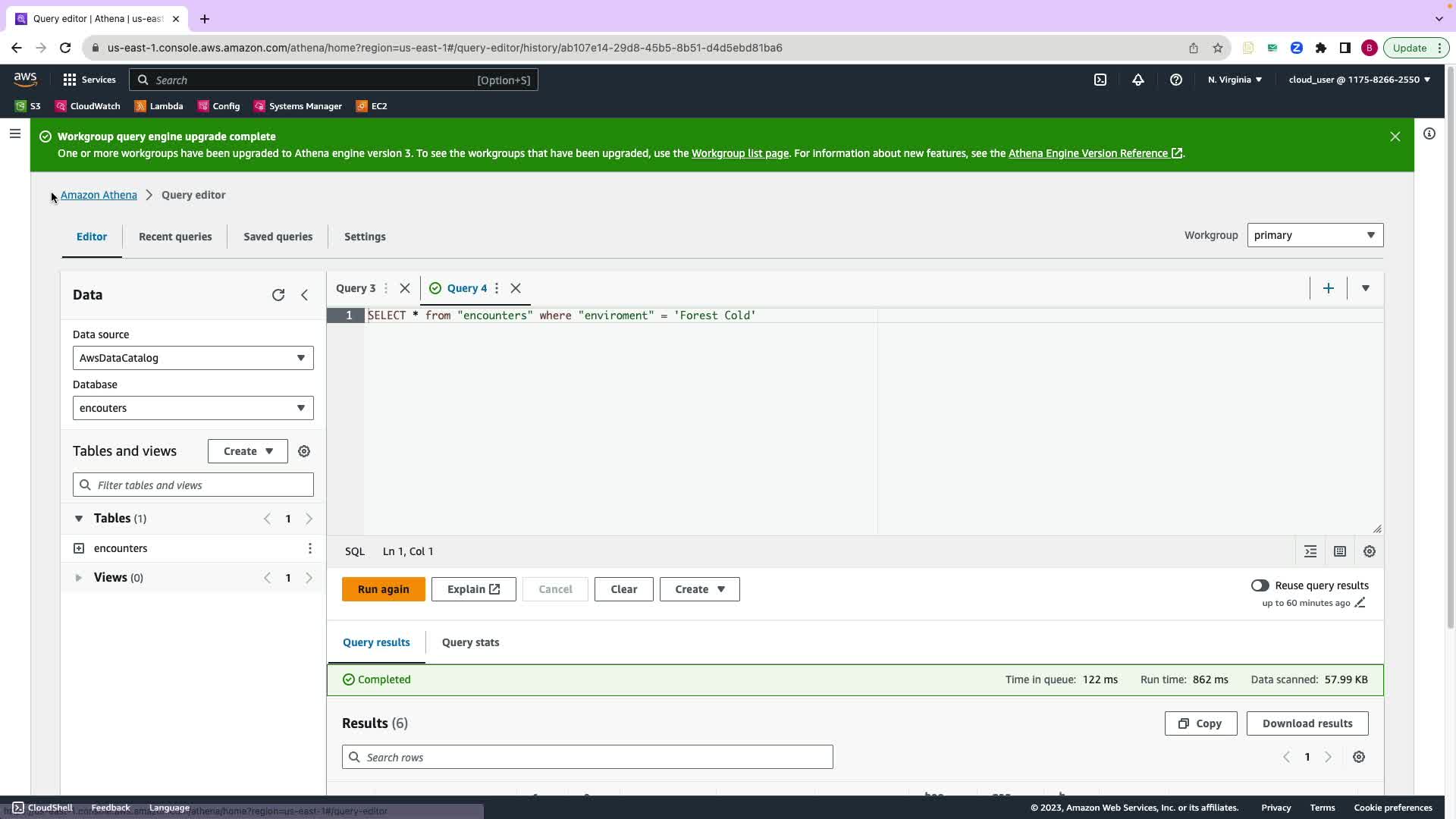
Task: Add a new query tab
Action: click(x=1328, y=288)
